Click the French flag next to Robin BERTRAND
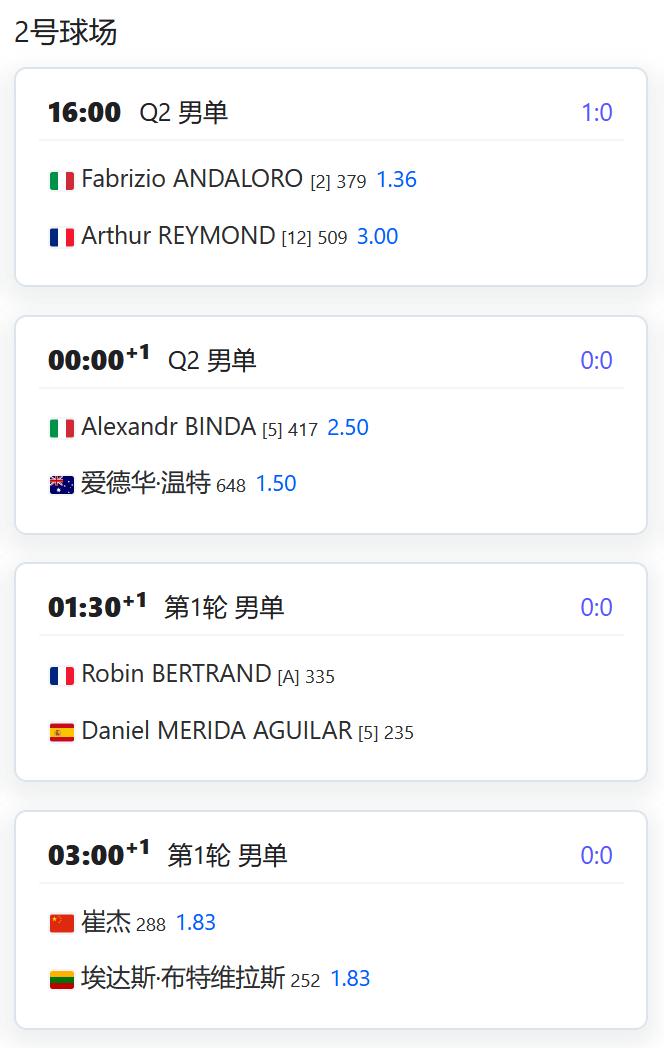The height and width of the screenshot is (1048, 664). click(62, 676)
